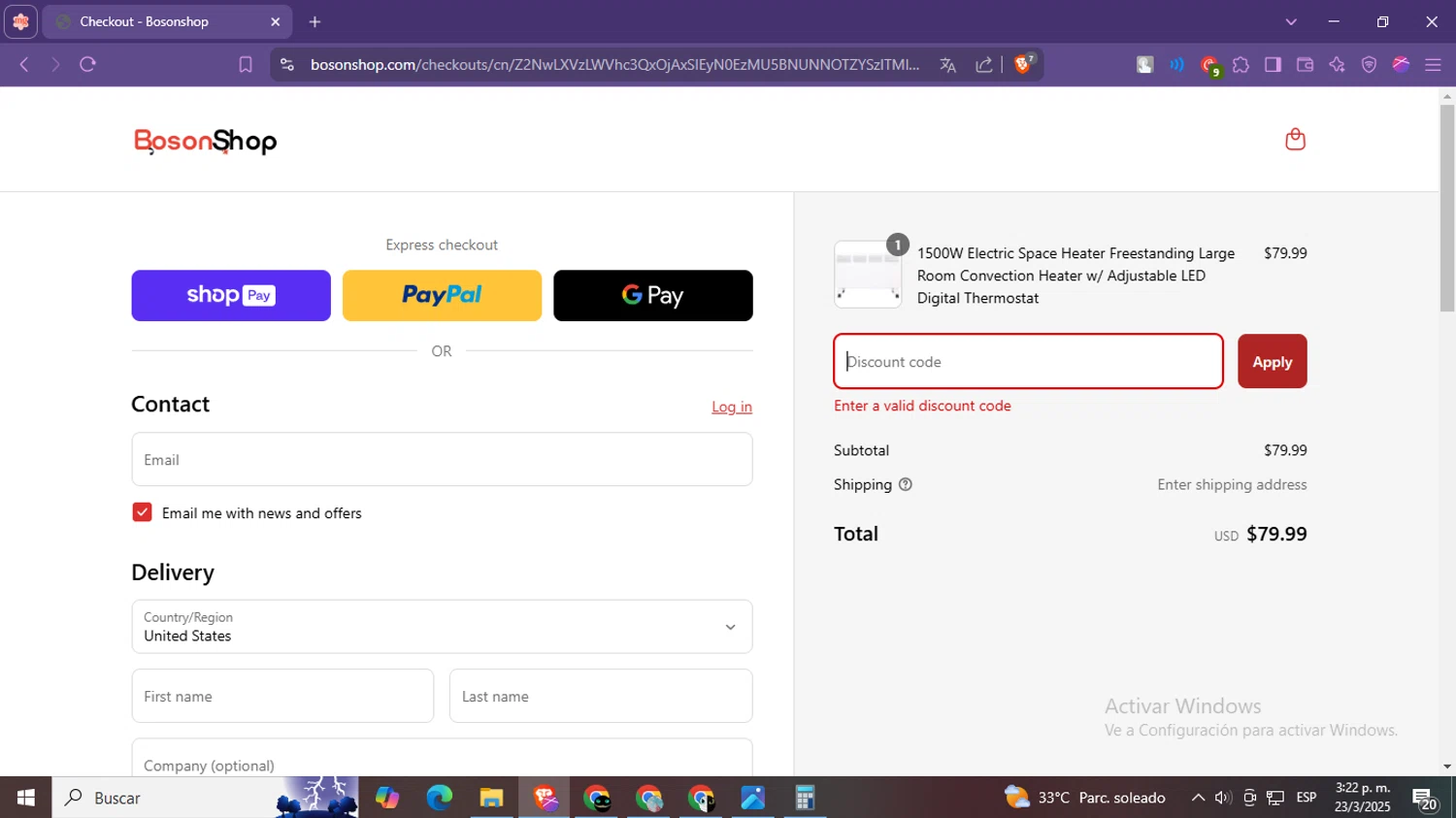The image size is (1456, 818).
Task: Open the notification center with badge 20
Action: coord(1425,799)
